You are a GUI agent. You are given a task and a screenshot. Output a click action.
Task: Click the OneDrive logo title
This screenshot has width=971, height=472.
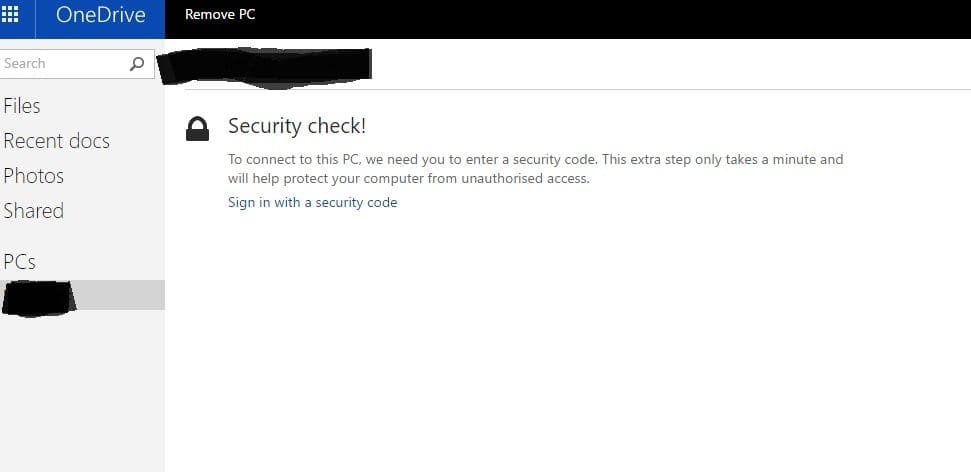(100, 16)
